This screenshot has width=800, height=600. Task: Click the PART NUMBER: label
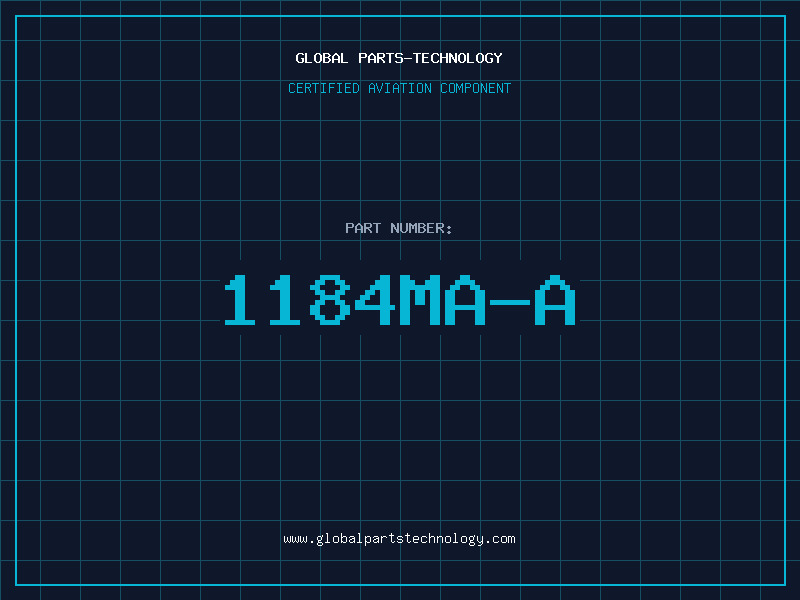point(398,228)
